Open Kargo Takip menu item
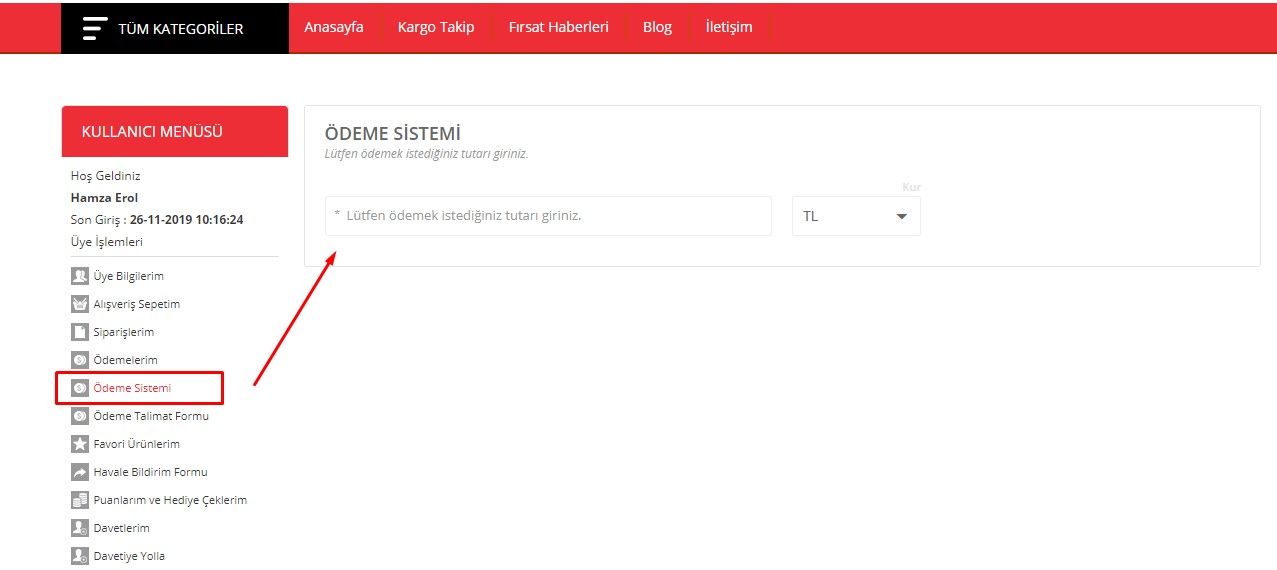 (x=436, y=27)
